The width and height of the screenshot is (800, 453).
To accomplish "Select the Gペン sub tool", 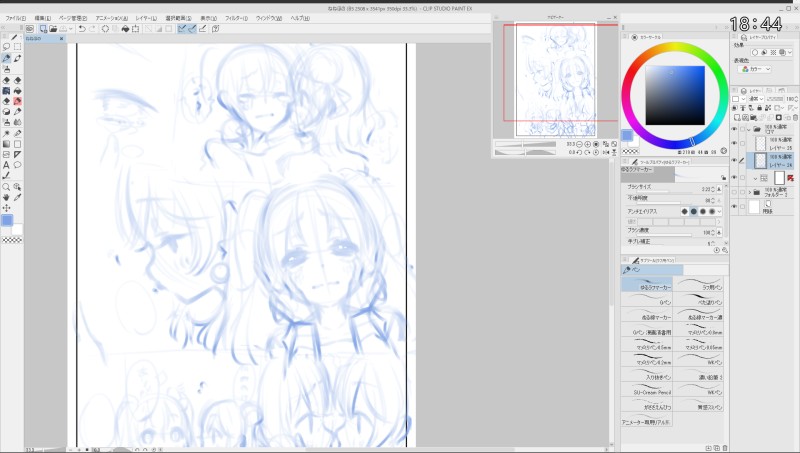I will (x=646, y=299).
